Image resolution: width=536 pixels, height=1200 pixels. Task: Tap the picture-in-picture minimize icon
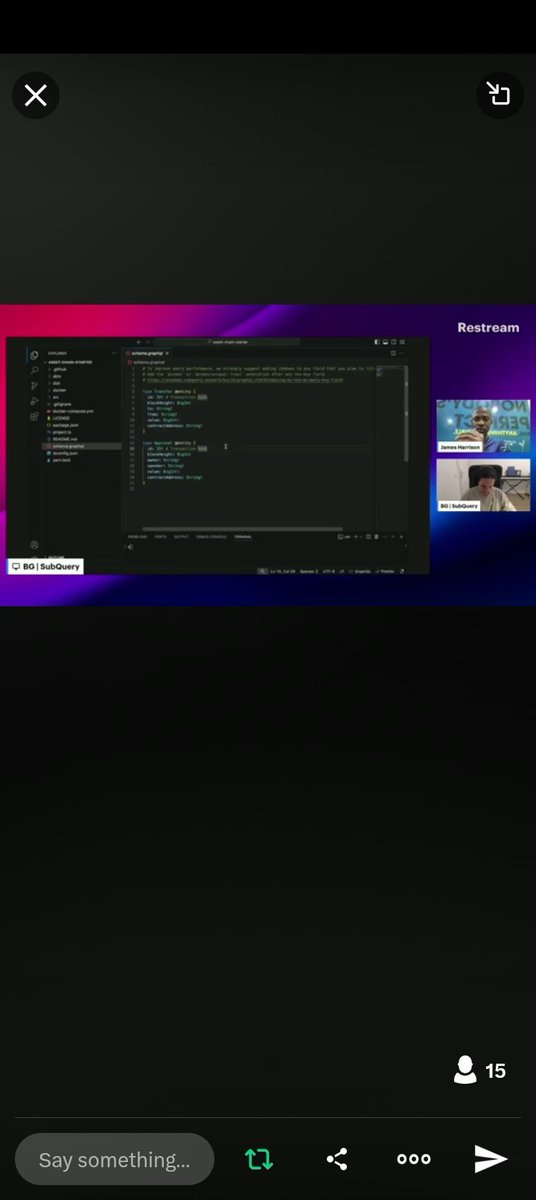coord(498,95)
